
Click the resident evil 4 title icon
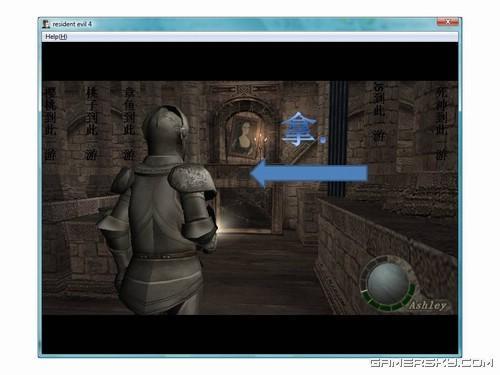pyautogui.click(x=46, y=24)
